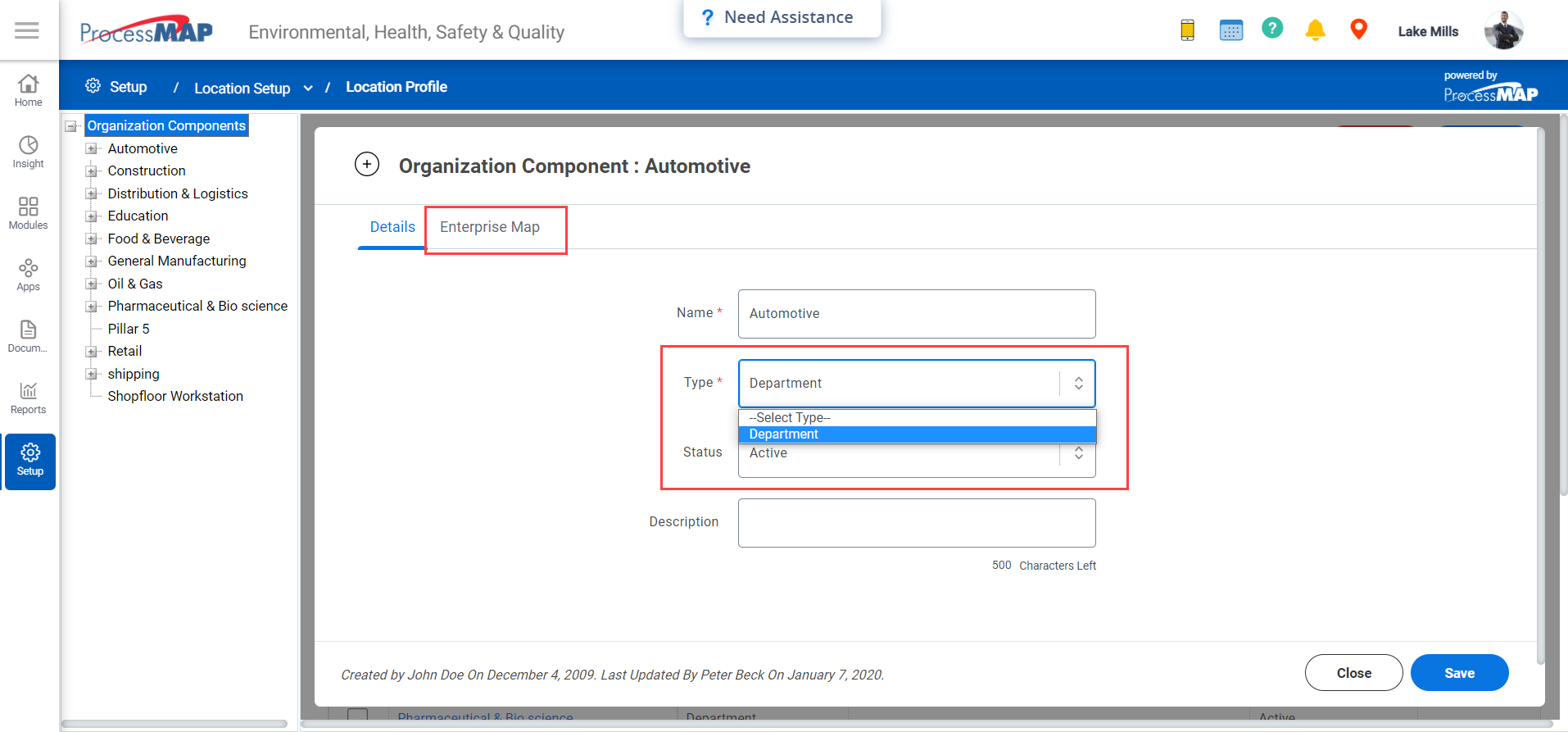
Task: Click the Close button
Action: pos(1353,673)
